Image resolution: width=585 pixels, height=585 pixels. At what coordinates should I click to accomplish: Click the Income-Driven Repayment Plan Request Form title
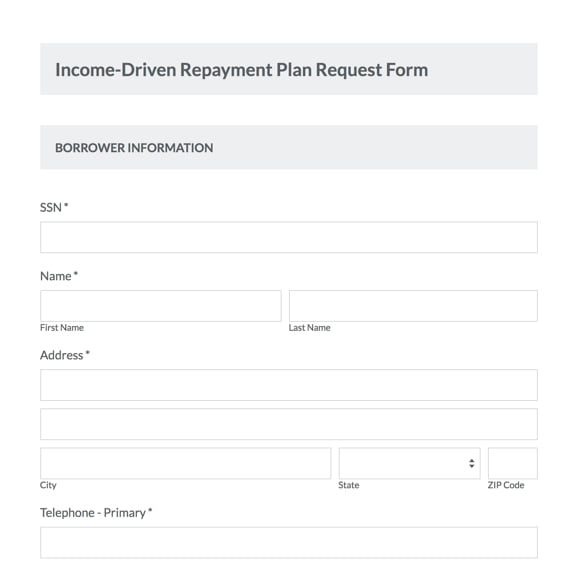pyautogui.click(x=242, y=70)
